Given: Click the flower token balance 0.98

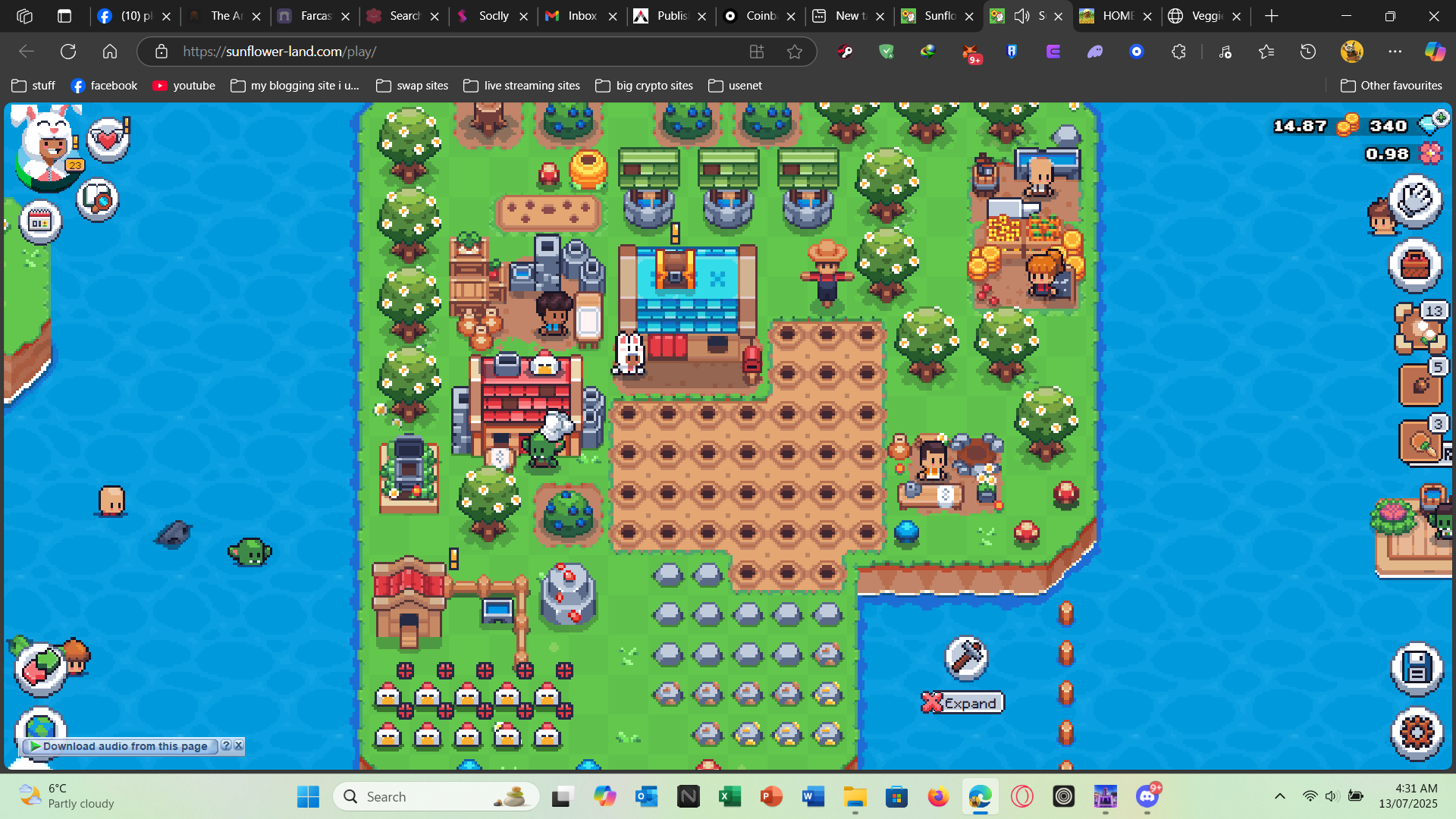Looking at the screenshot, I should tap(1386, 154).
